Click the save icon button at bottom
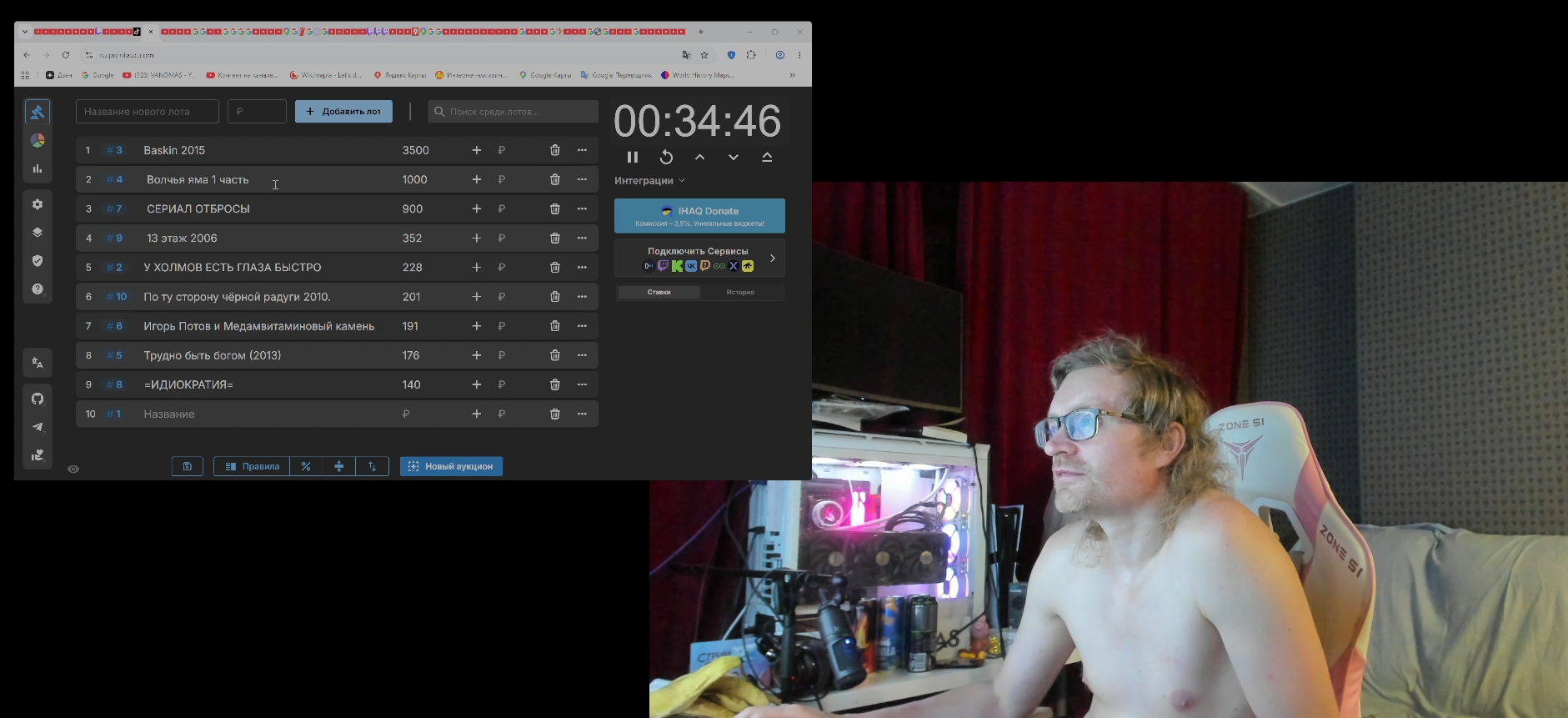The image size is (1568, 718). click(188, 466)
